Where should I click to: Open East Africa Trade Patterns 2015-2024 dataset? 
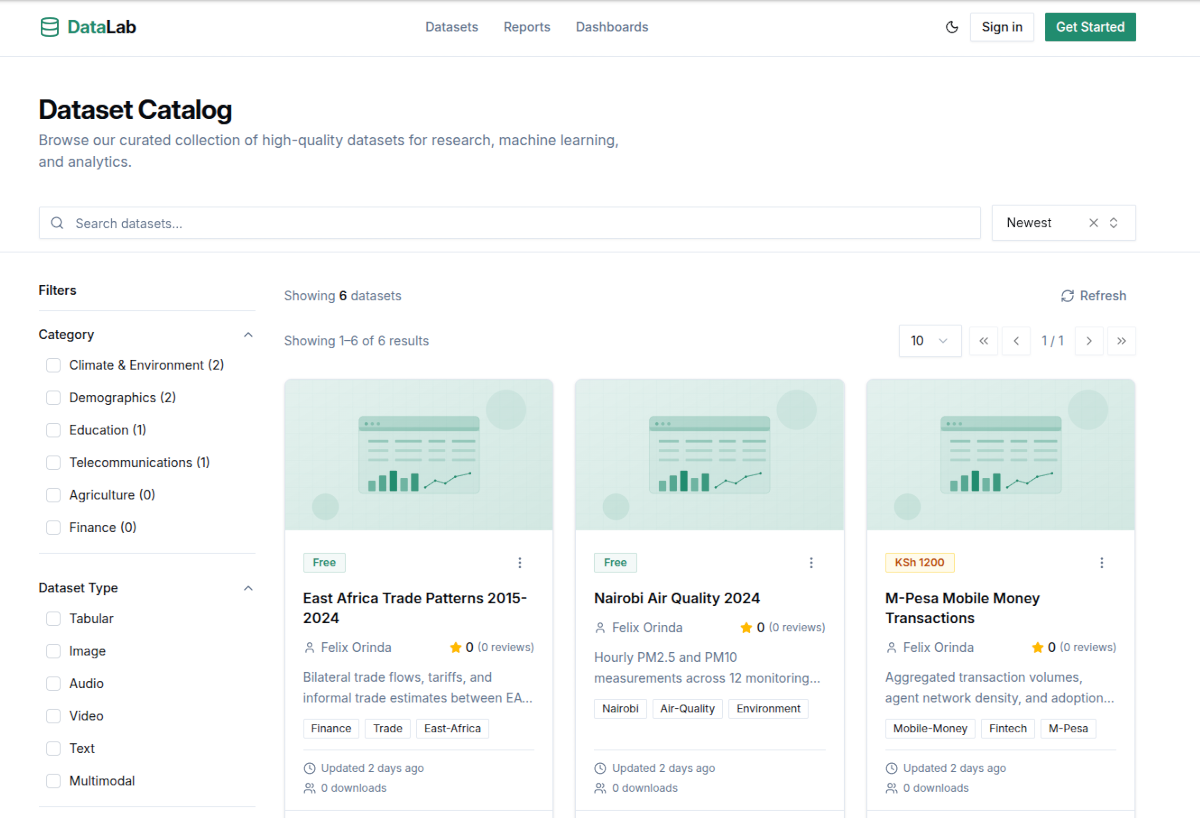point(415,608)
